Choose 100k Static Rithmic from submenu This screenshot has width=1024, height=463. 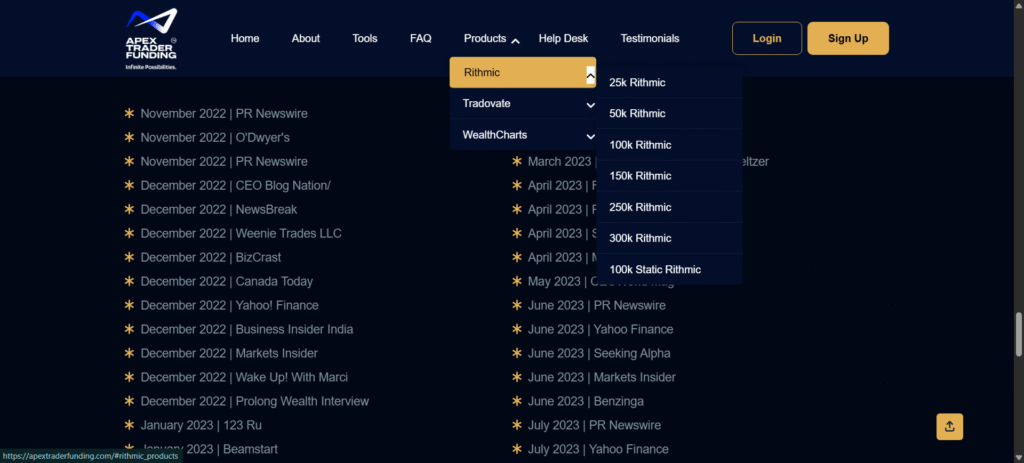tap(669, 269)
